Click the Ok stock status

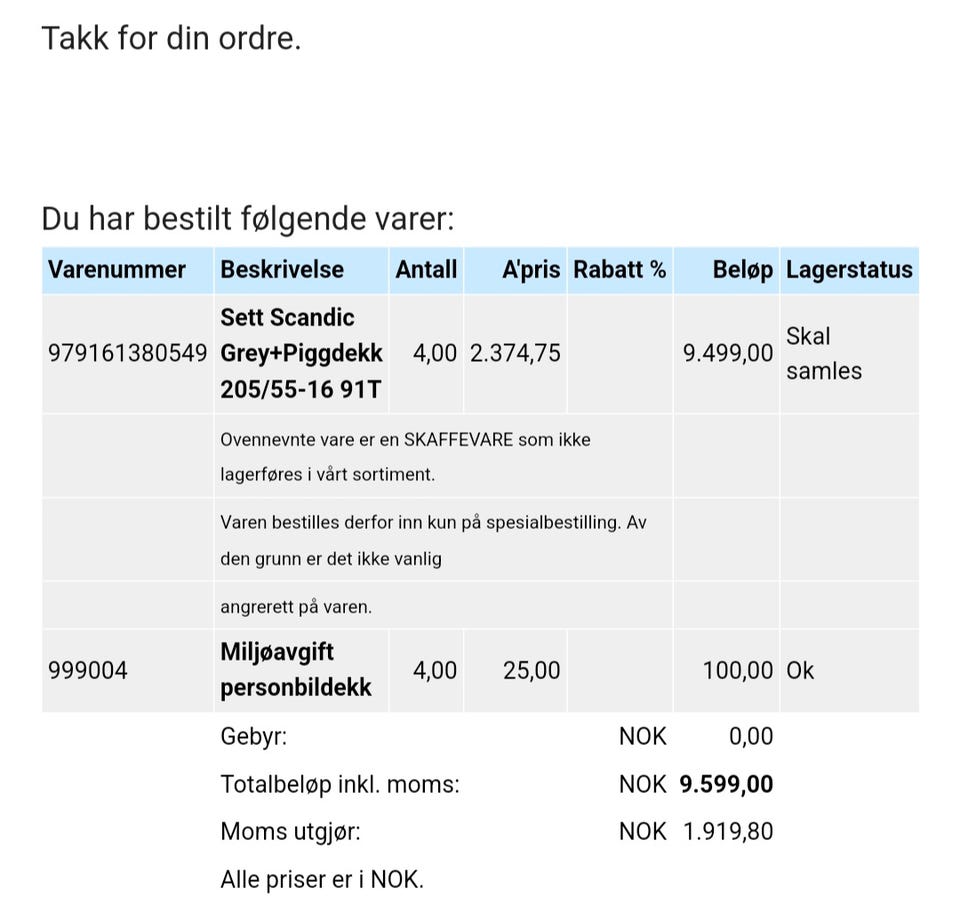[800, 670]
